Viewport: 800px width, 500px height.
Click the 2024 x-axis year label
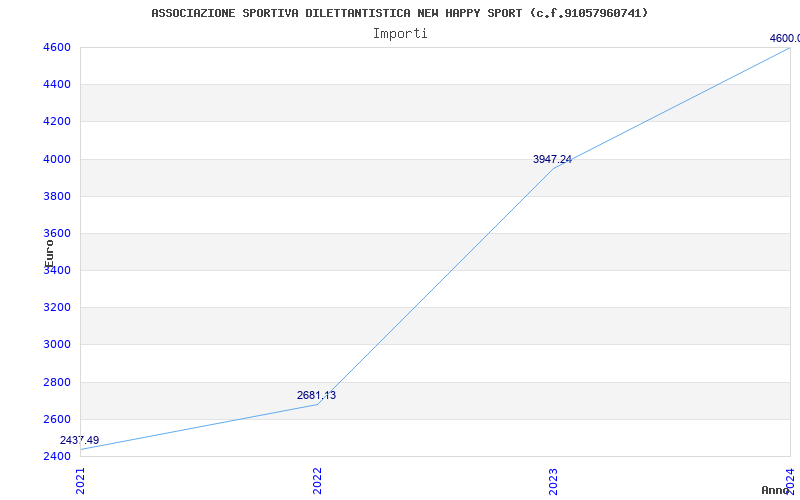pyautogui.click(x=790, y=481)
